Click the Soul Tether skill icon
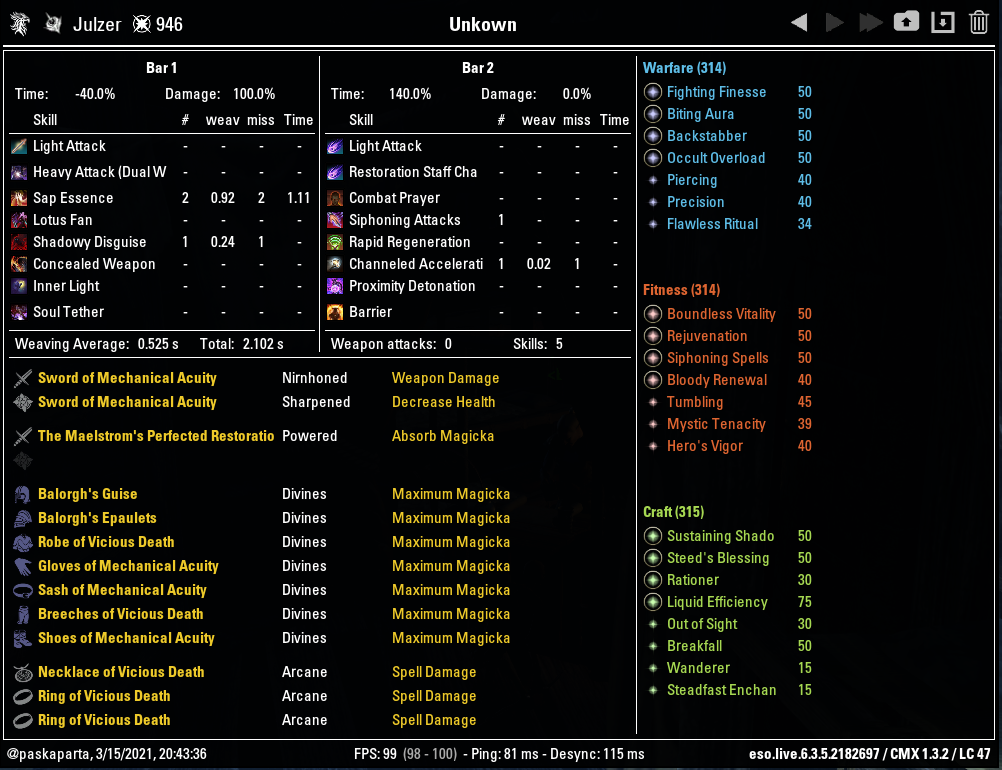 click(19, 312)
